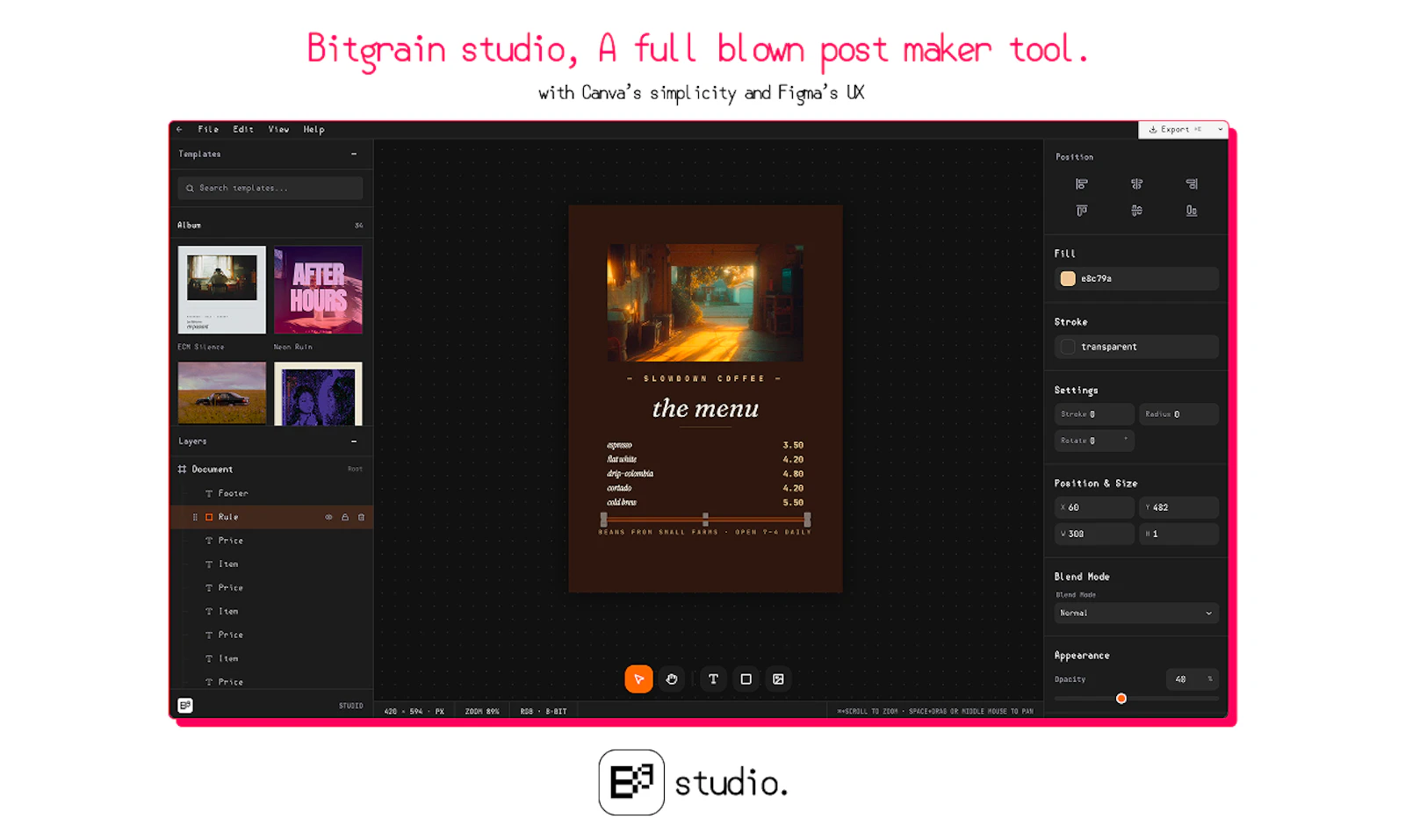The width and height of the screenshot is (1405, 840).
Task: Click the W width field 300
Action: 1094,534
